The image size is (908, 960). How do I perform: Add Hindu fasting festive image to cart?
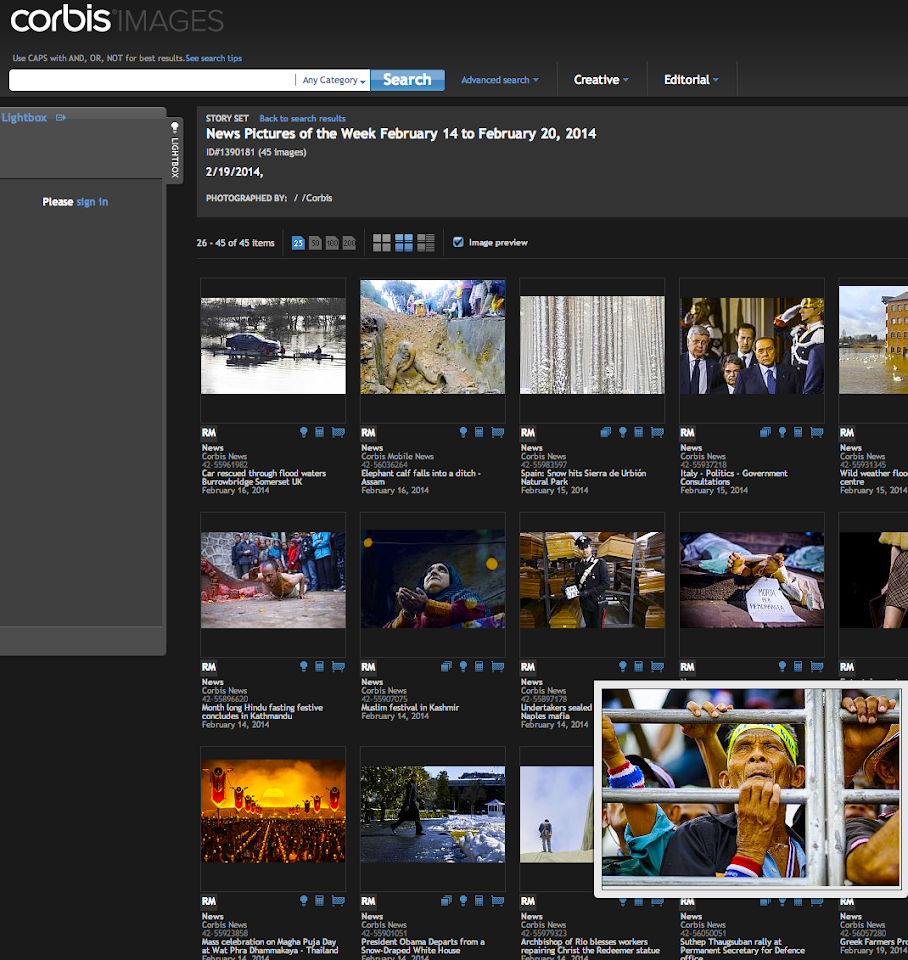(x=338, y=667)
